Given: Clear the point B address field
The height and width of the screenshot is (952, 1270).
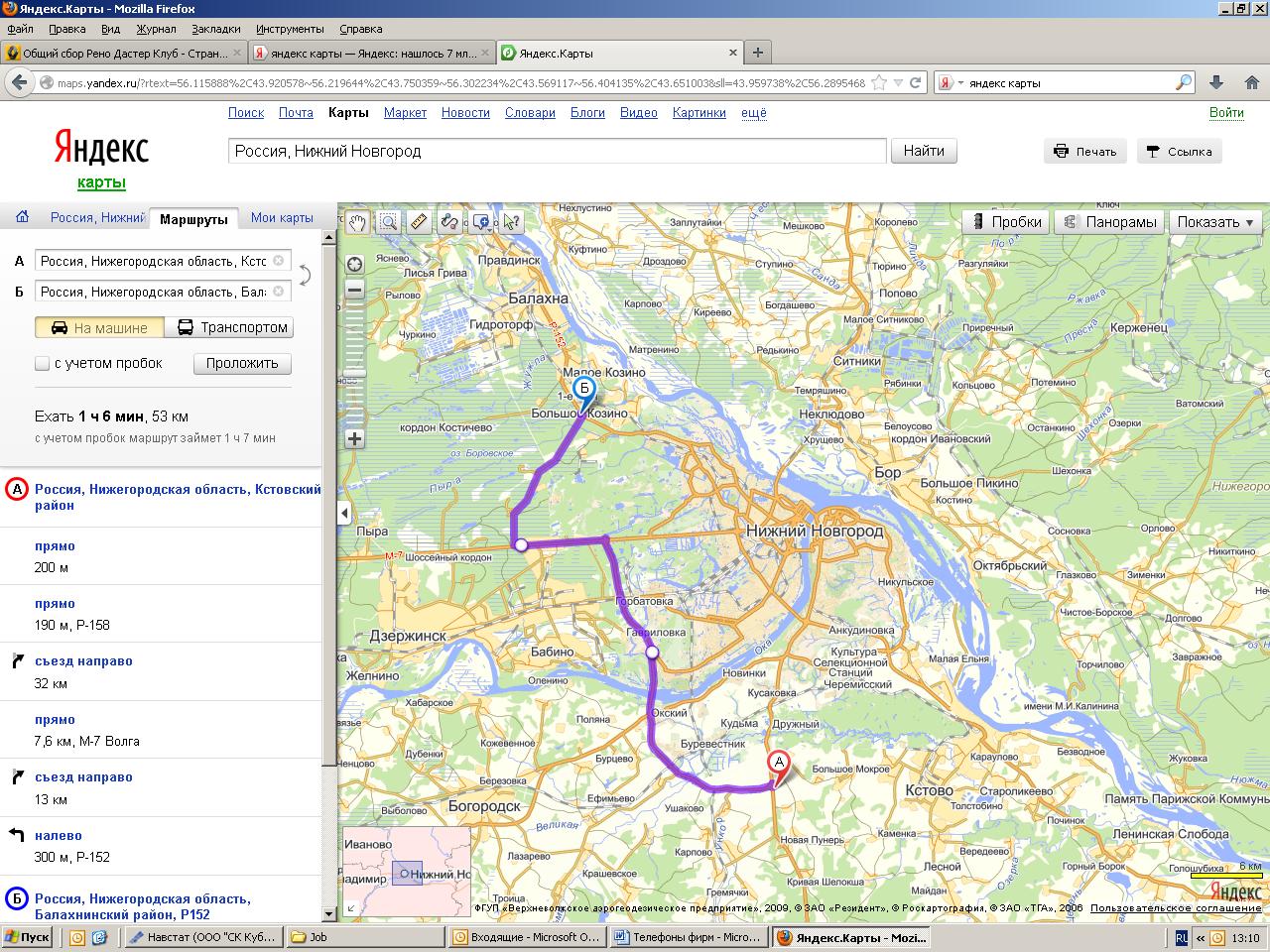Looking at the screenshot, I should [x=279, y=292].
